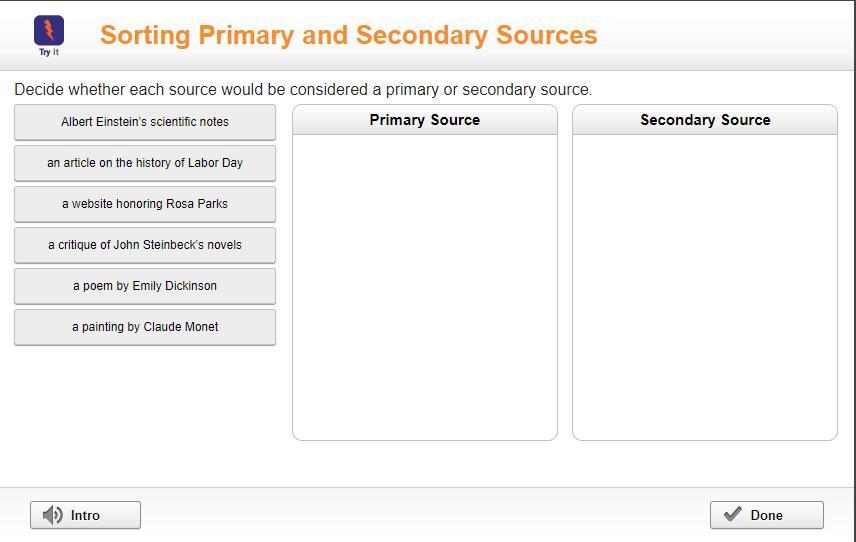Play the Intro audio

[85, 515]
